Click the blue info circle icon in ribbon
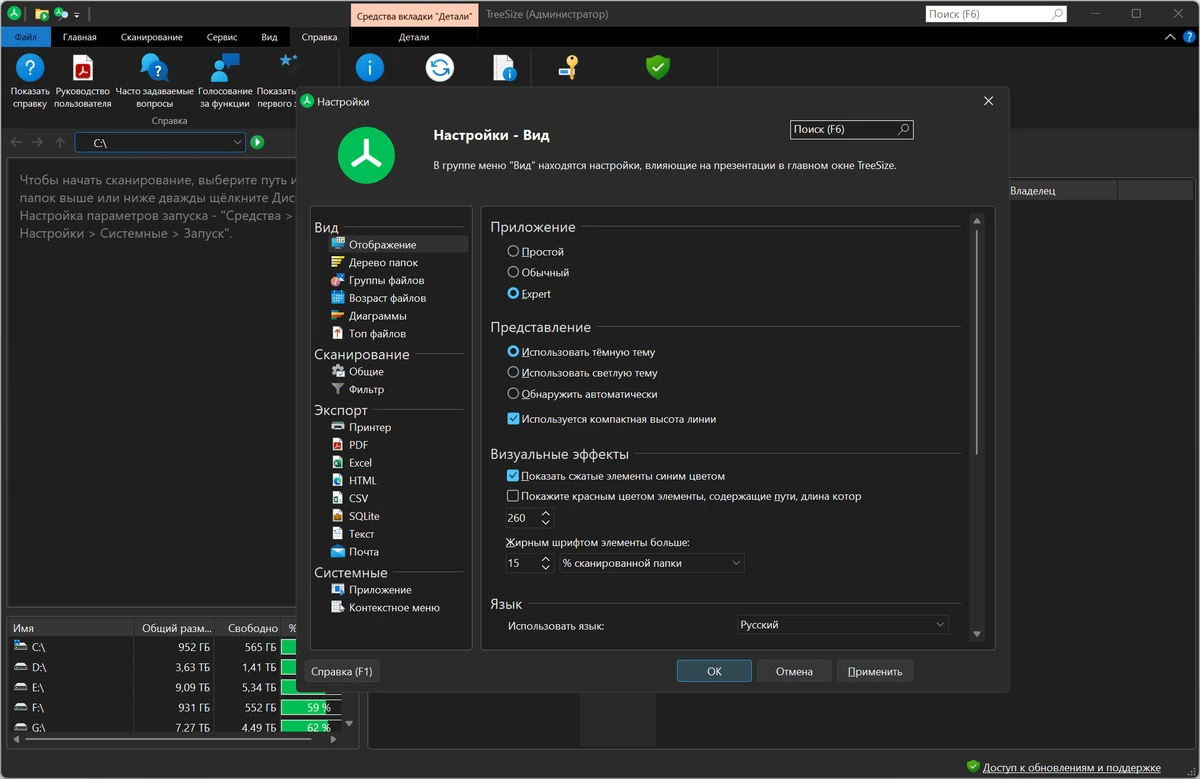This screenshot has height=779, width=1200. coord(370,68)
